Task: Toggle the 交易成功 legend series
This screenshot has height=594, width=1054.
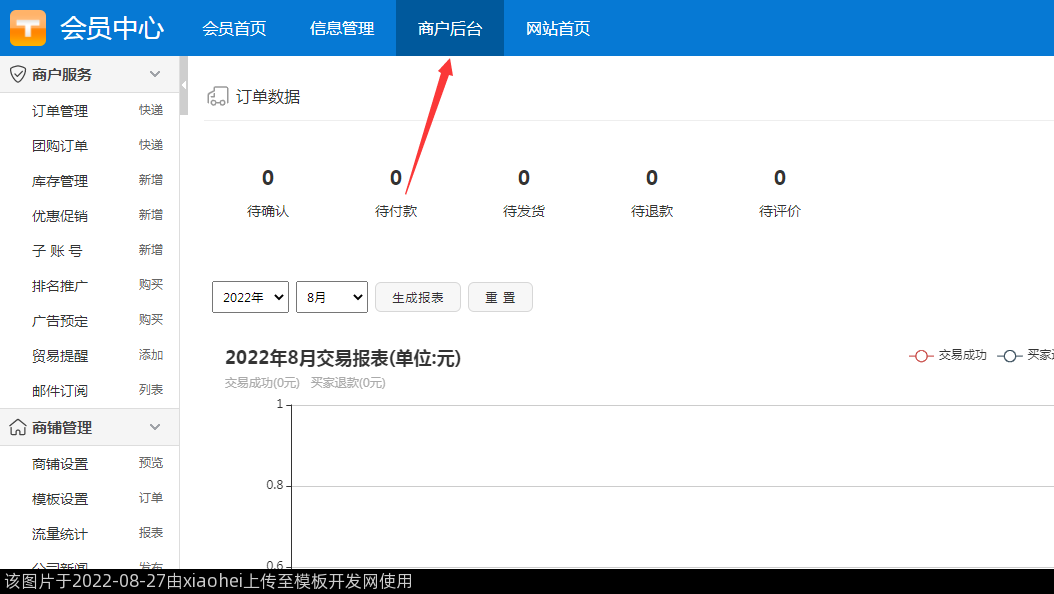Action: pyautogui.click(x=948, y=355)
